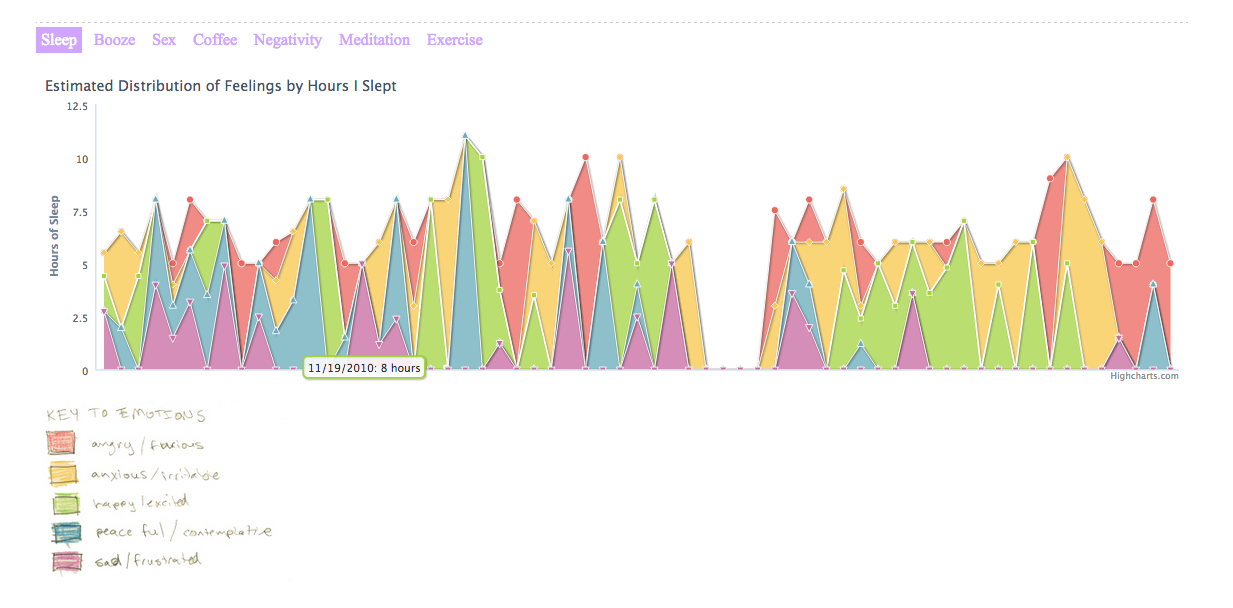Select the Booze tab
Image resolution: width=1233 pixels, height=608 pixels.
point(113,40)
